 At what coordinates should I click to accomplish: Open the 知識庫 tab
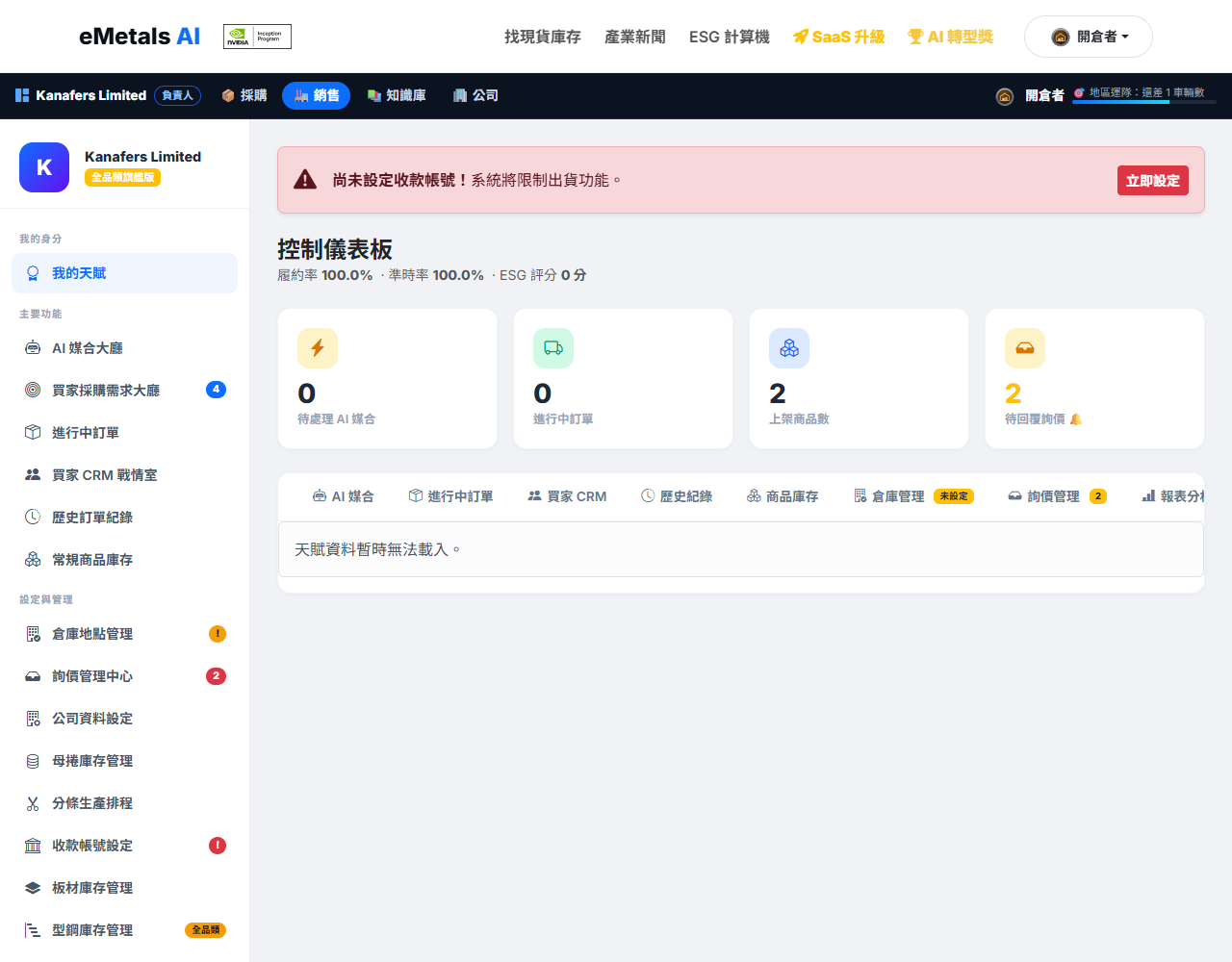click(397, 95)
